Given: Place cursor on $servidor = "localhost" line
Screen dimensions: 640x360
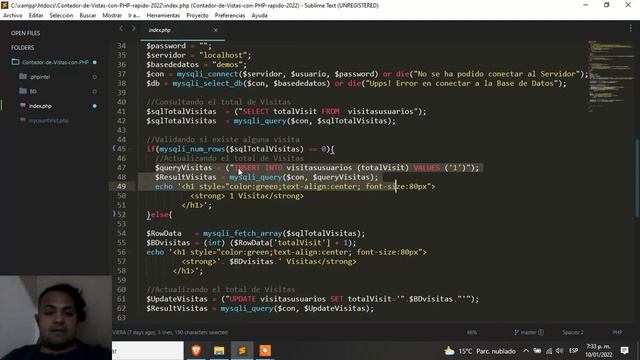Looking at the screenshot, I should pos(199,55).
